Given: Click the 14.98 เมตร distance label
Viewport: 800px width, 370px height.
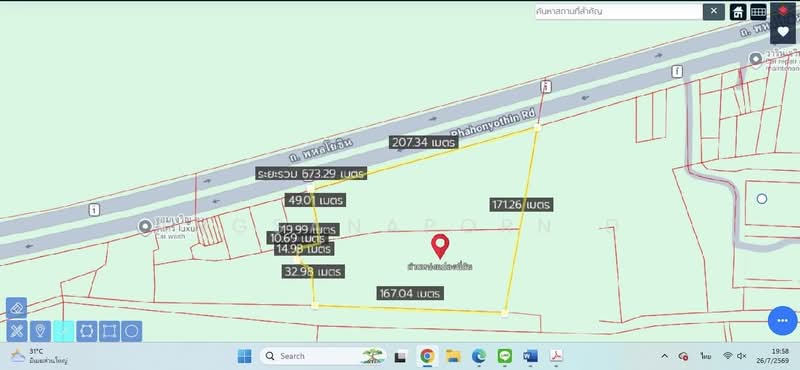Looking at the screenshot, I should click(x=304, y=249).
